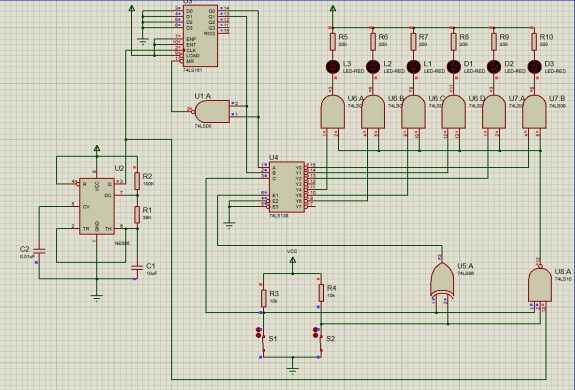This screenshot has width=575, height=390.
Task: Select the U6:A AND gate
Action: (x=333, y=112)
